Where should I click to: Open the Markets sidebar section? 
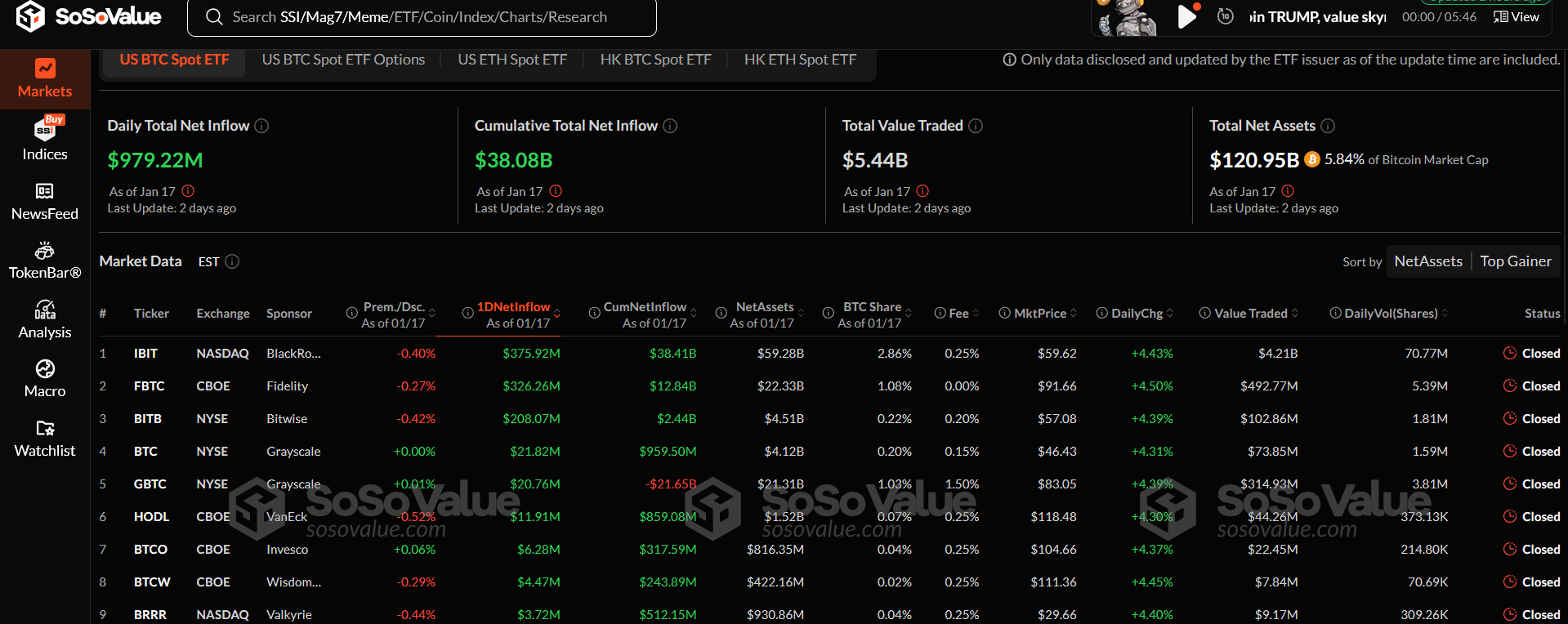(x=45, y=79)
